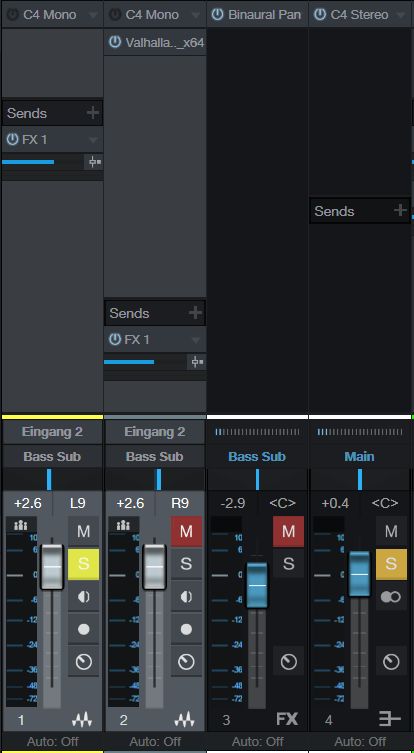Mute channel 4 Main bus
This screenshot has width=414, height=753.
(391, 532)
